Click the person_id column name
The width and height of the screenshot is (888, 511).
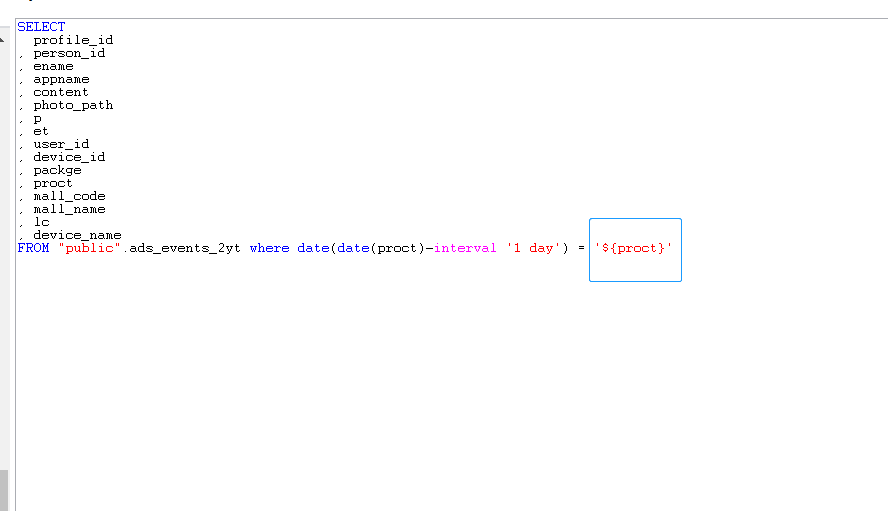pyautogui.click(x=69, y=53)
